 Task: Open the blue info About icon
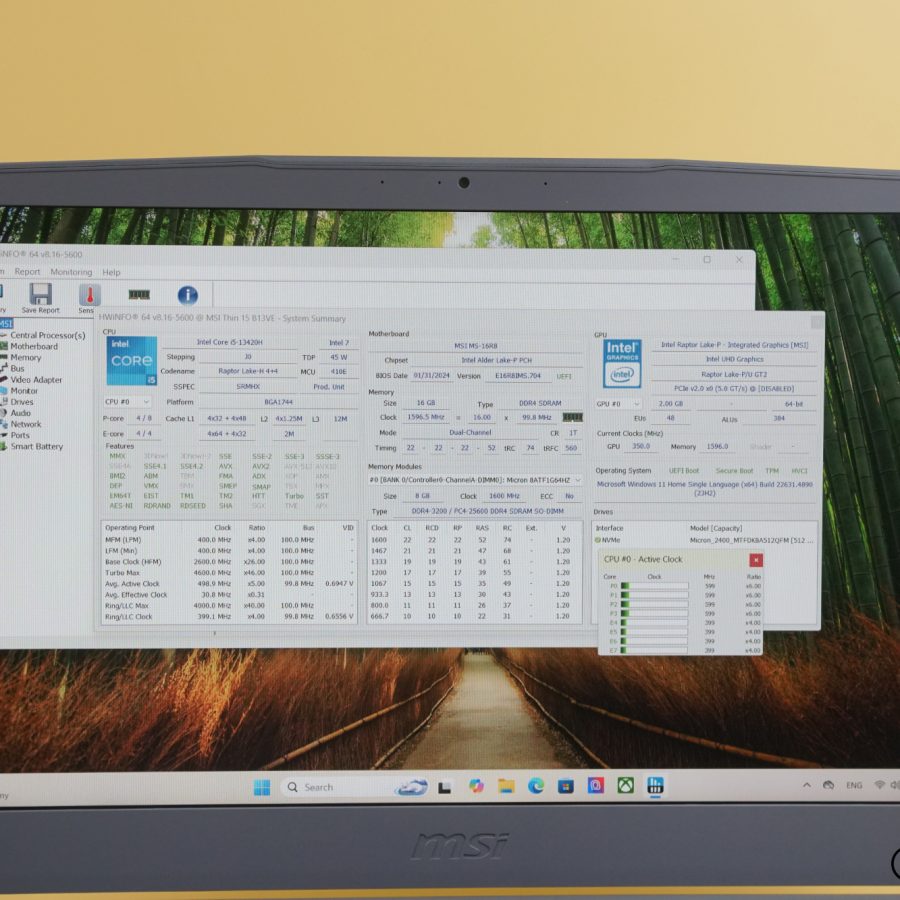(188, 295)
